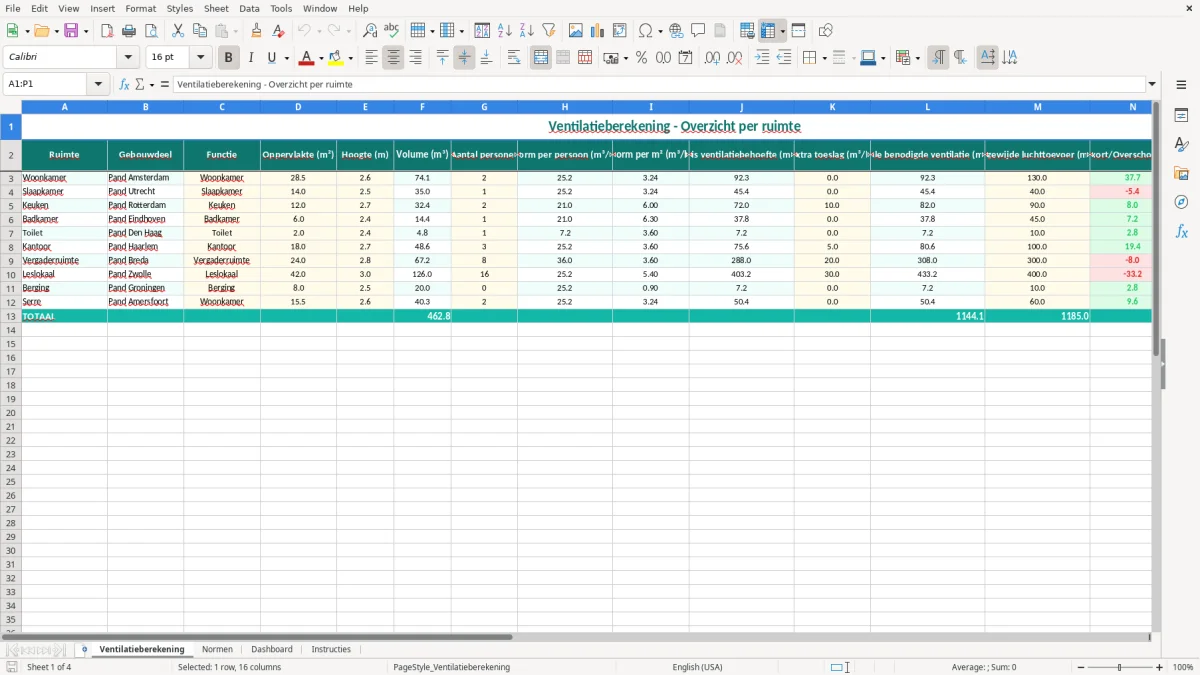Open the Sheet menu

click(x=217, y=8)
